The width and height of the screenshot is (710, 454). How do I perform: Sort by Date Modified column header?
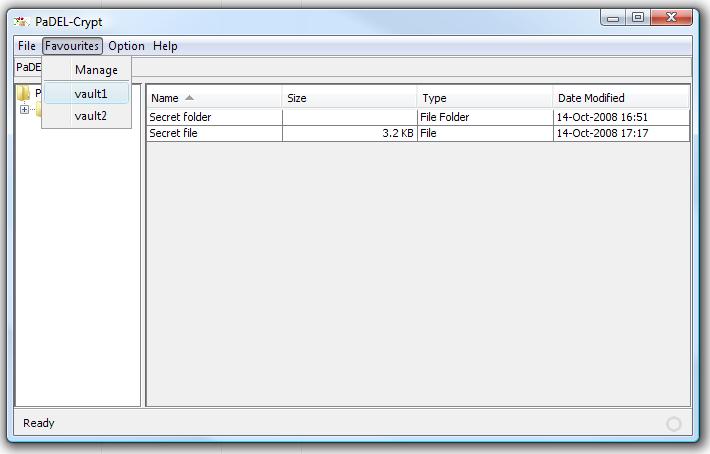[621, 98]
